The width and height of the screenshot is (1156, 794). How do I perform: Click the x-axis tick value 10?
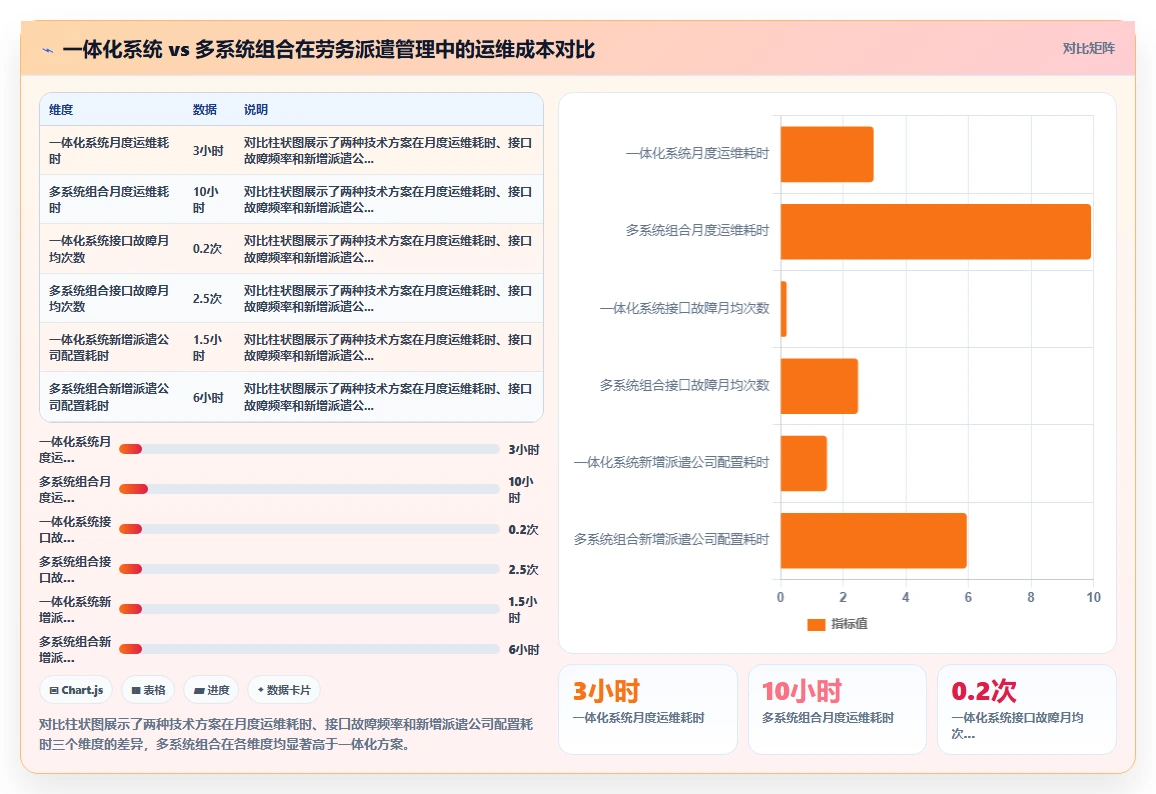(1093, 597)
